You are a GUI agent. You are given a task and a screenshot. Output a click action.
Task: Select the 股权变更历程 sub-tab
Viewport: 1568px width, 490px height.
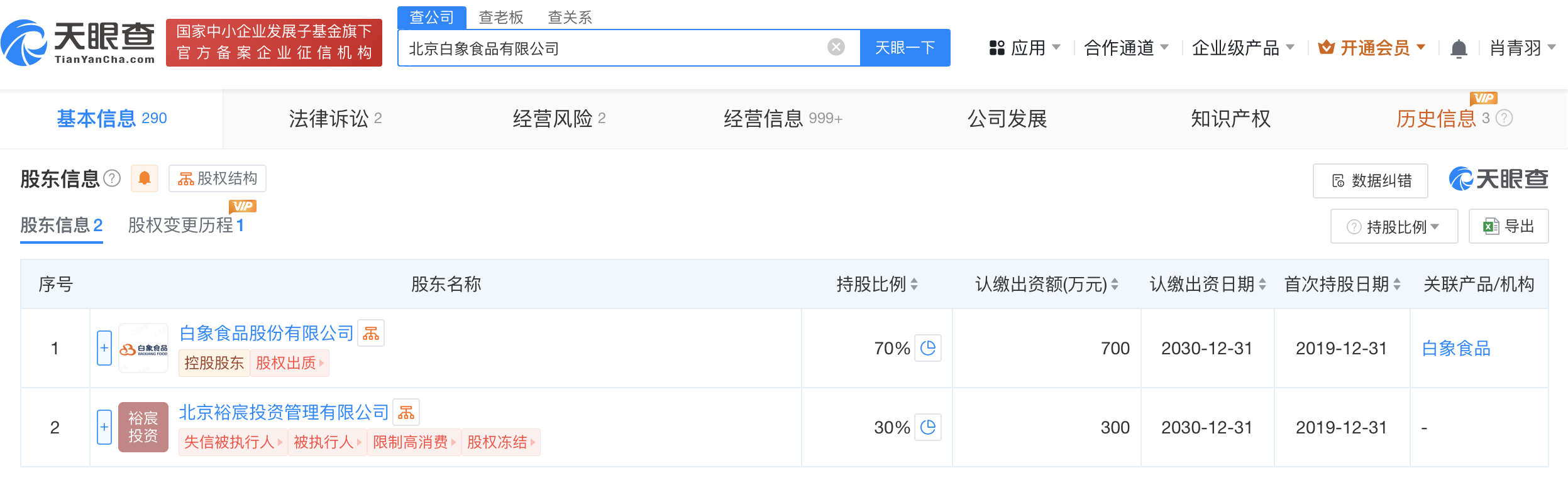click(x=186, y=225)
